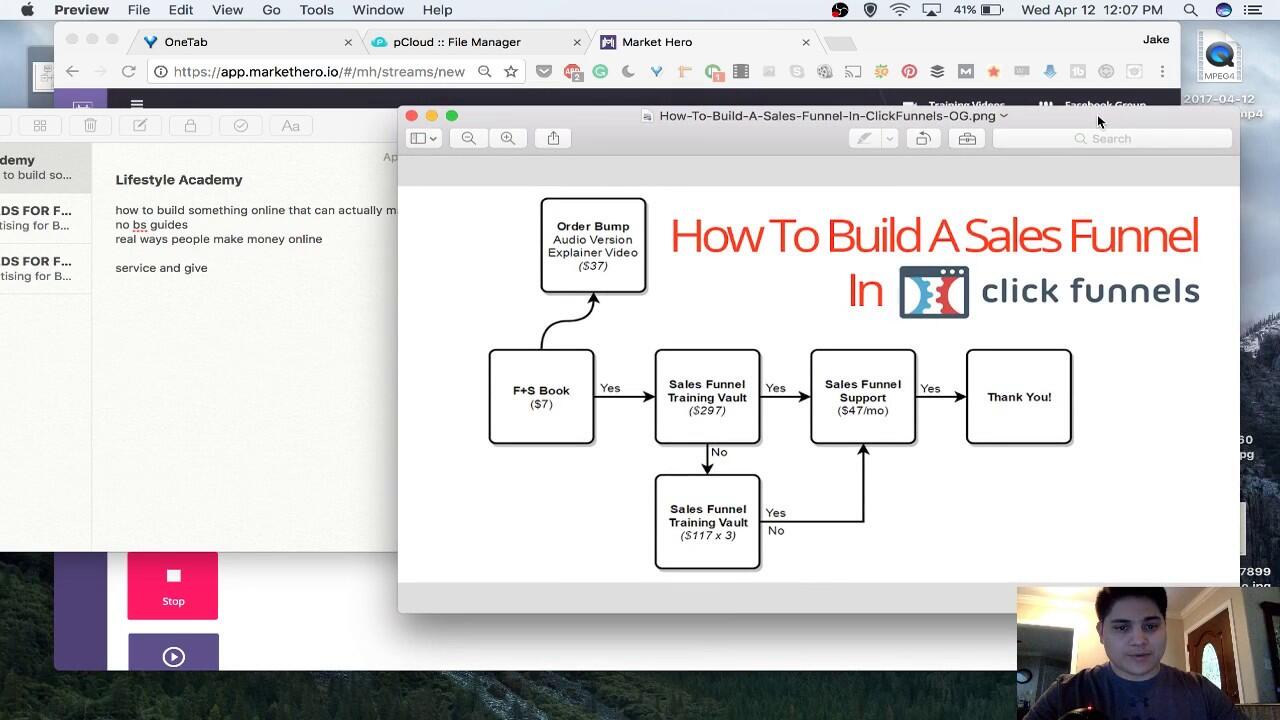Zoom in on the funnel image

508,139
